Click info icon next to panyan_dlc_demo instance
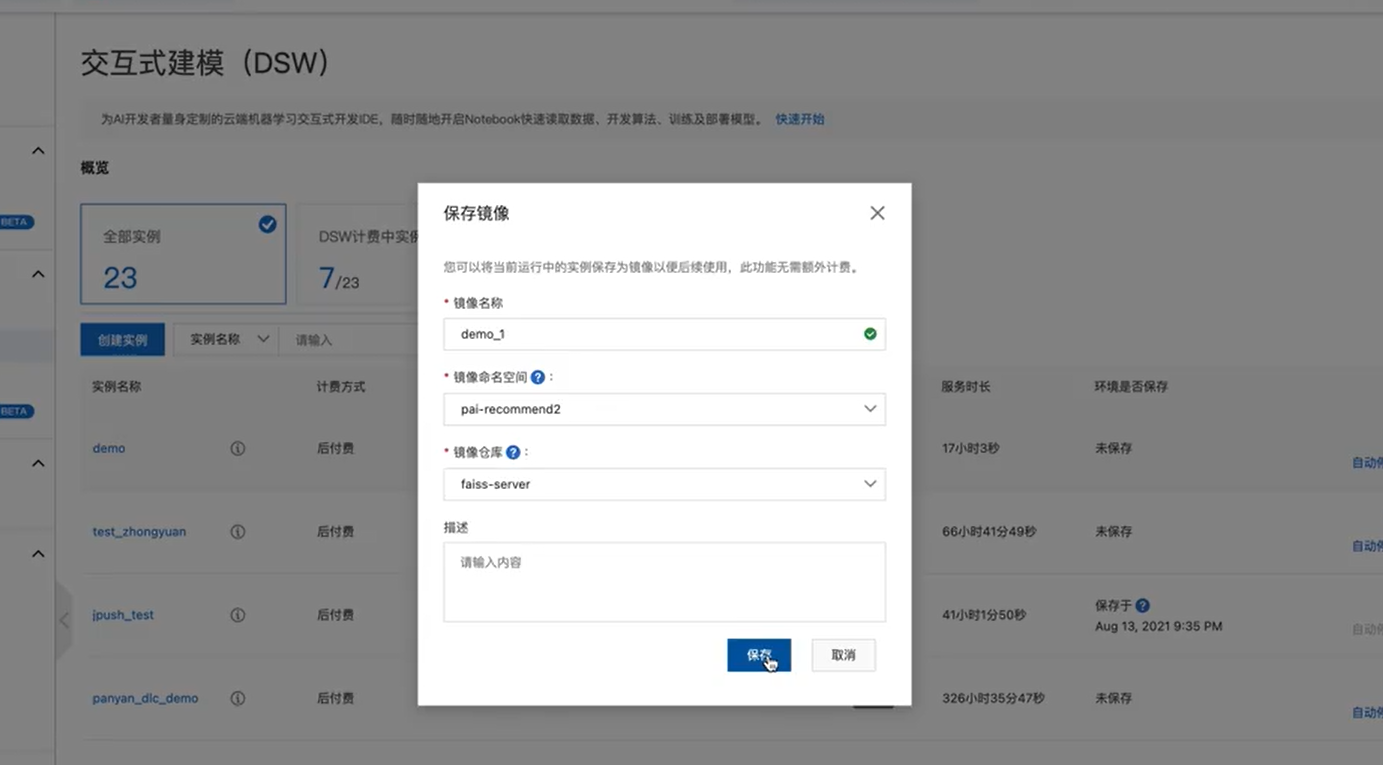This screenshot has height=765, width=1383. 237,698
